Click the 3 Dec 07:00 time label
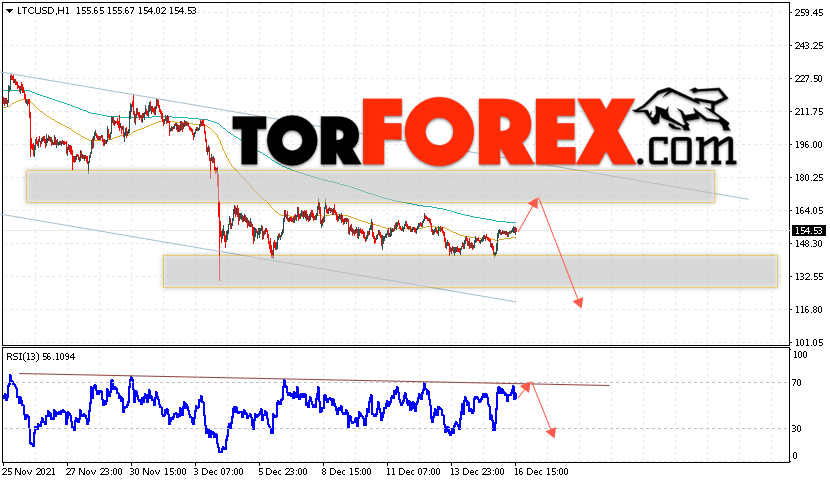This screenshot has width=830, height=483. (219, 471)
